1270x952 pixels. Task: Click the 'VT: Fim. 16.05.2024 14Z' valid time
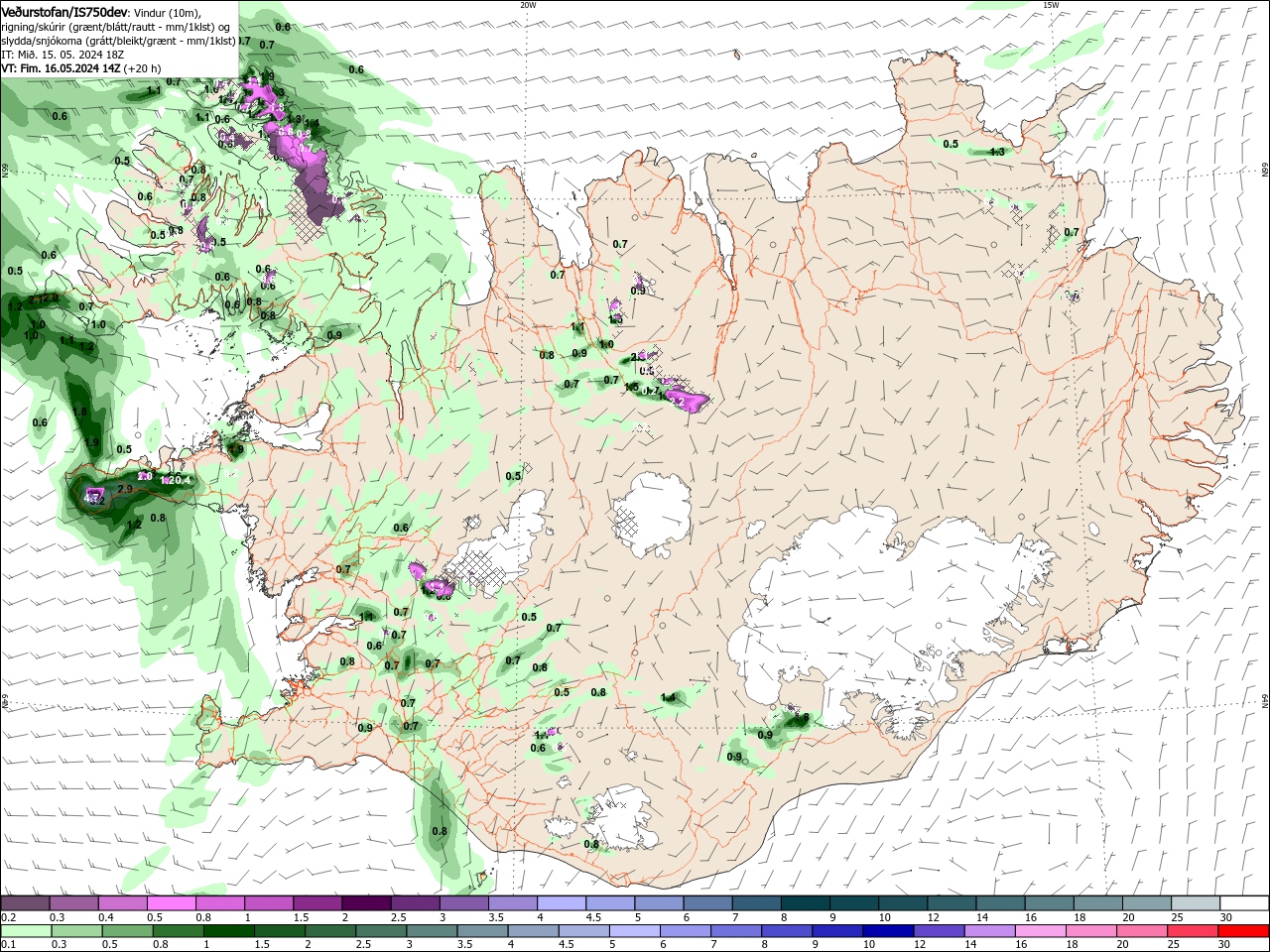pos(61,68)
